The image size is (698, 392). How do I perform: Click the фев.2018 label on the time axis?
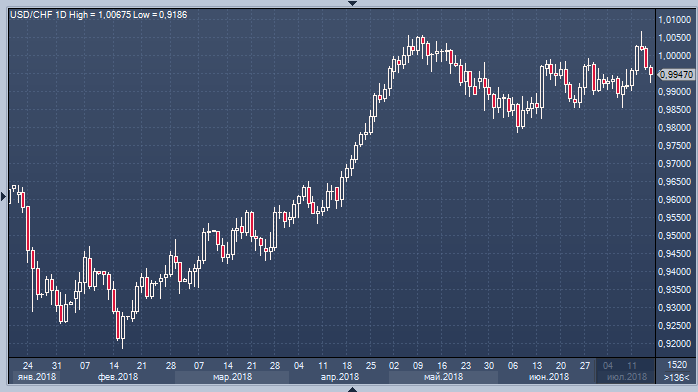[x=118, y=377]
